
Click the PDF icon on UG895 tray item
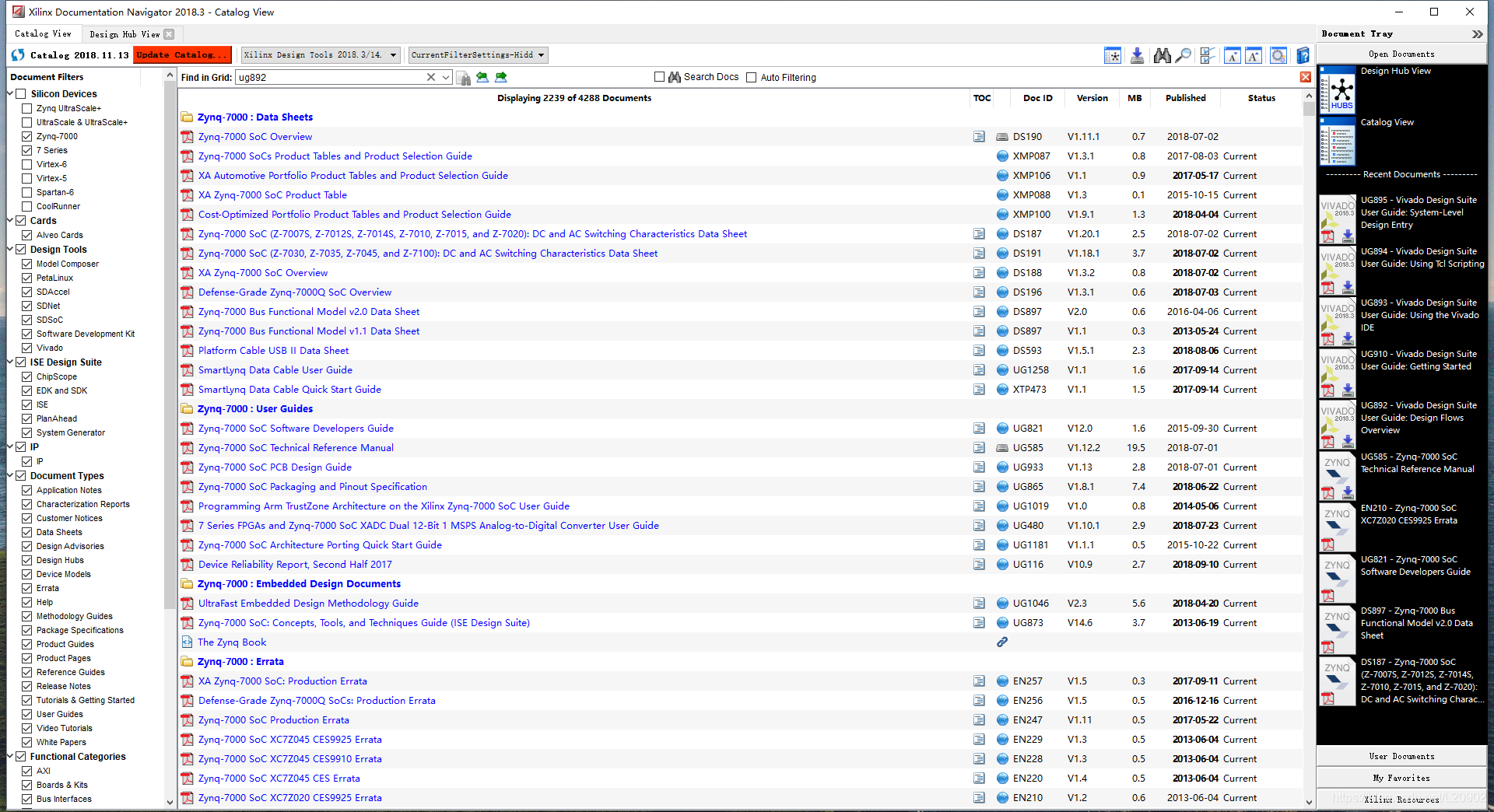[x=1327, y=236]
